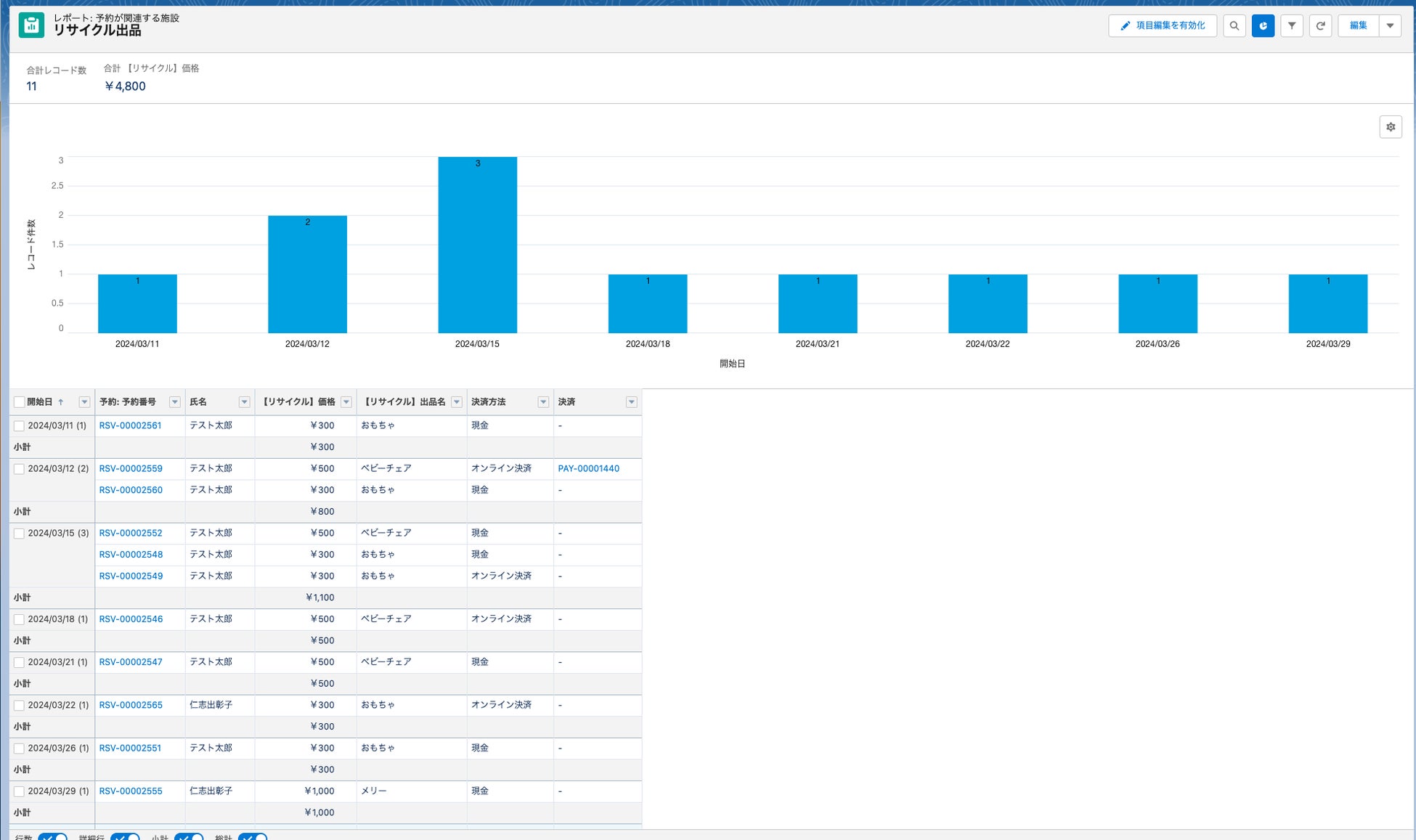Click the green report app icon

coord(31,25)
